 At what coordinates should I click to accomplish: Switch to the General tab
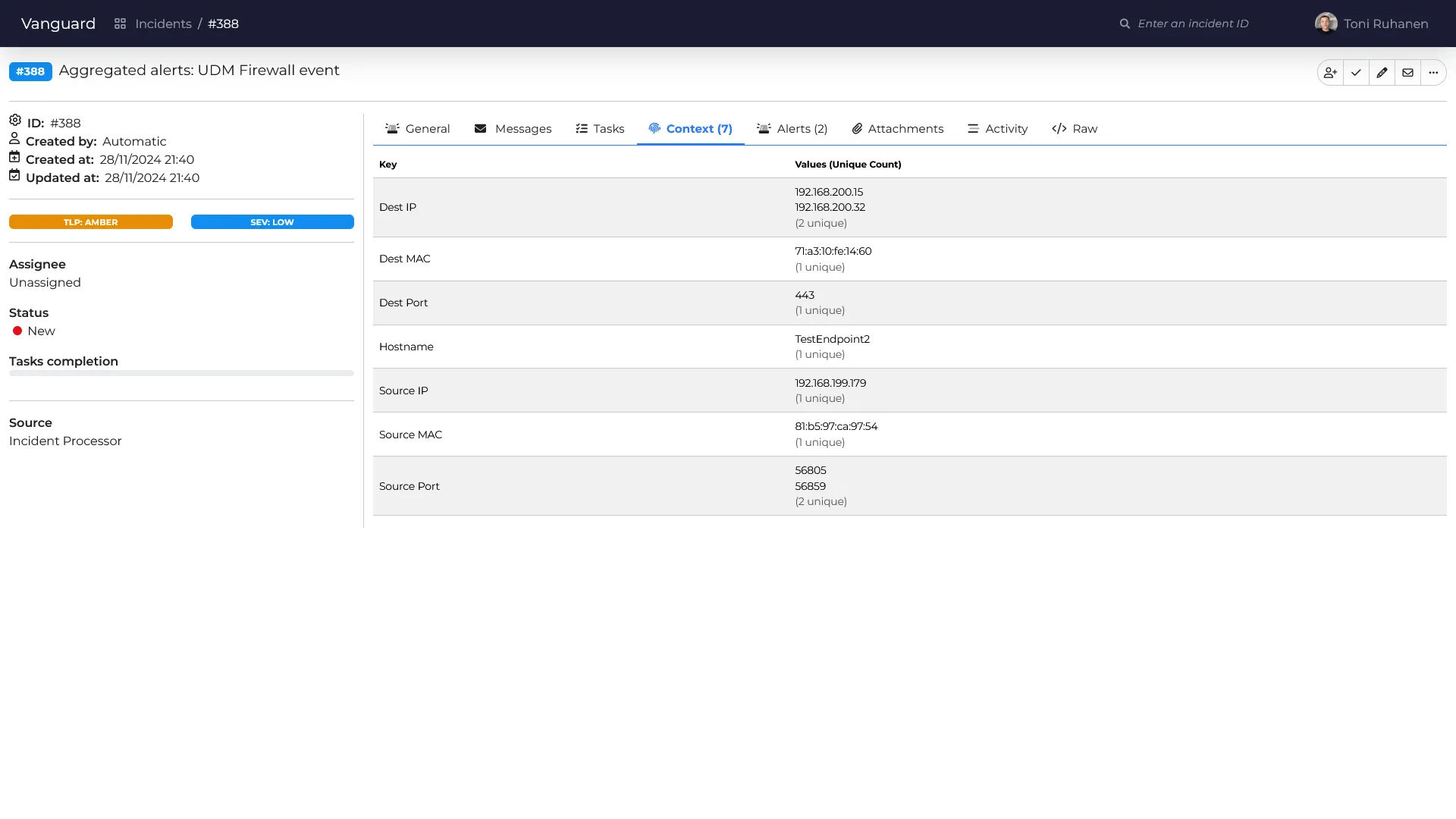(x=418, y=129)
